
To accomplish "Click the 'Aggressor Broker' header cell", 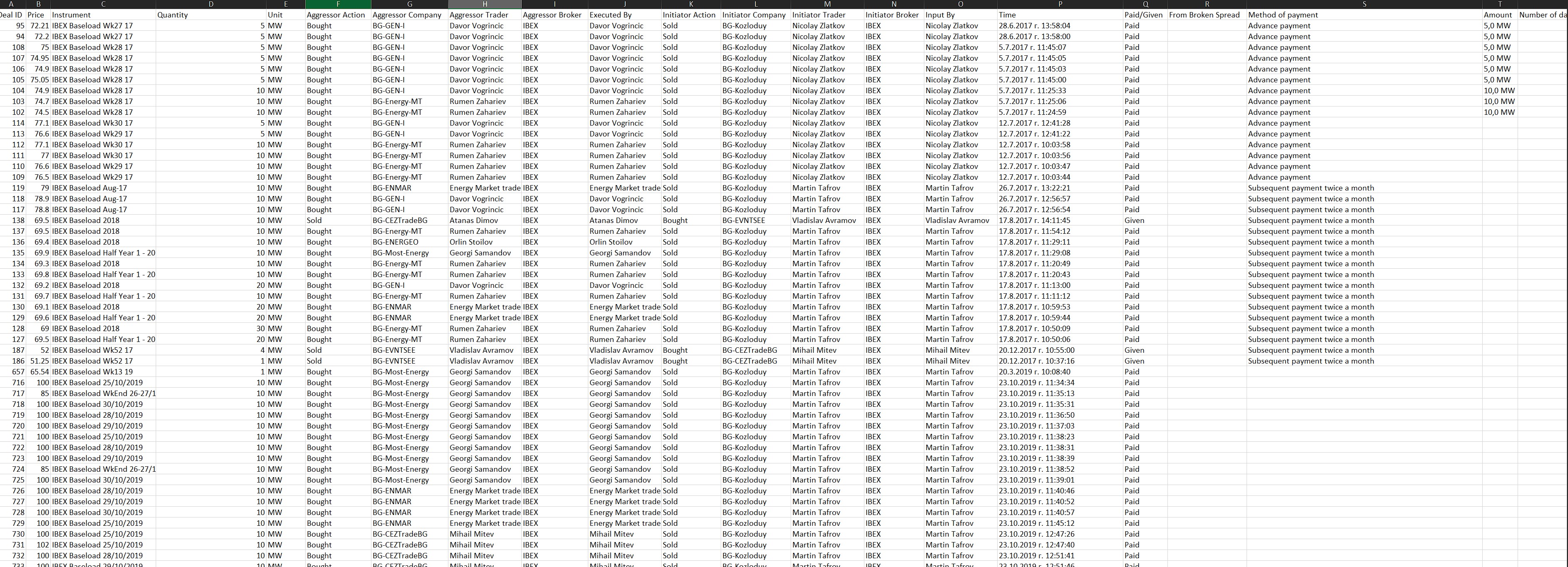I will point(555,15).
